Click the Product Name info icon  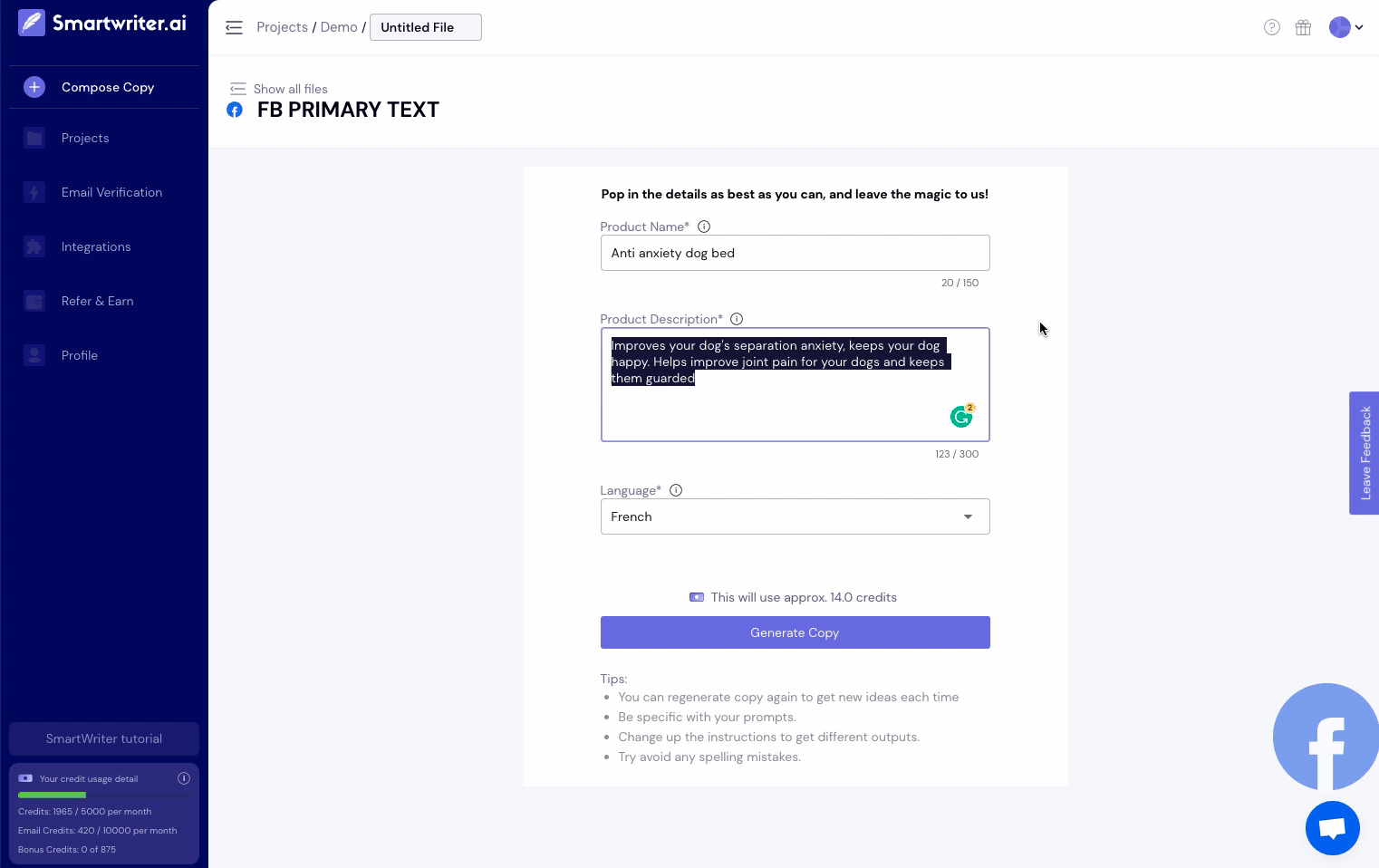(704, 227)
